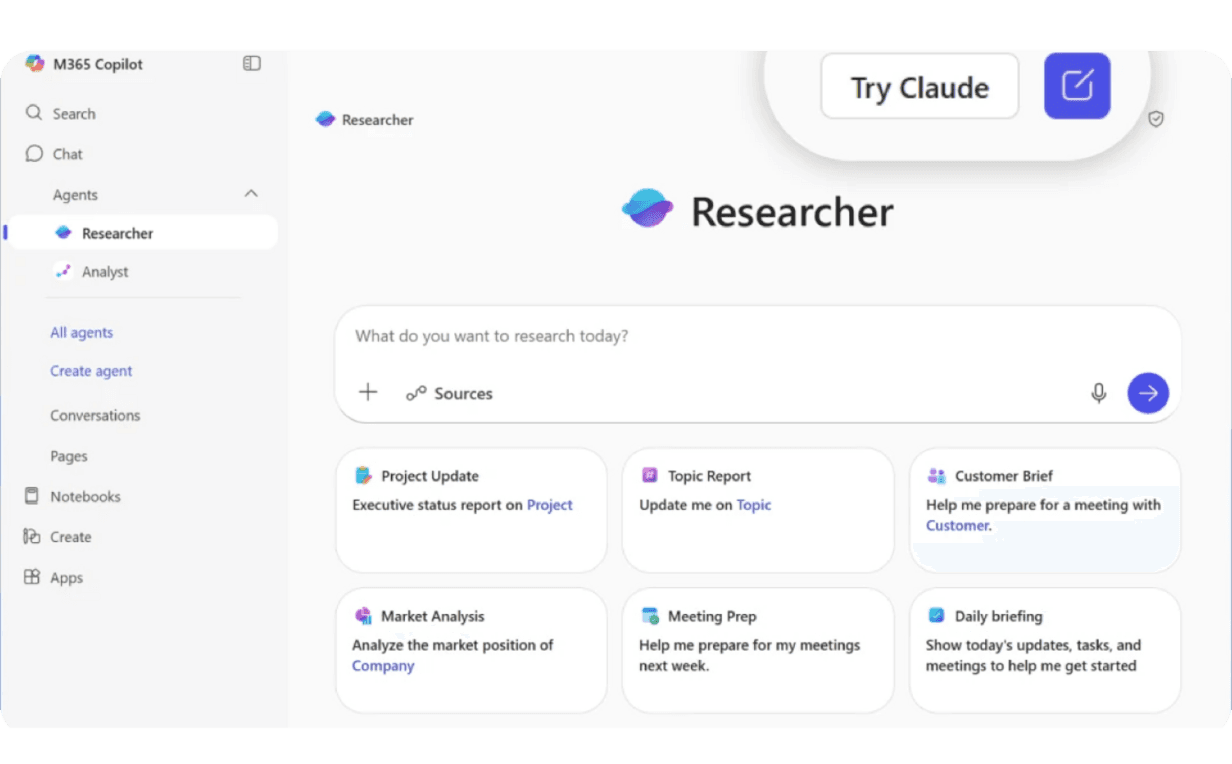Open Notebooks from the sidebar

point(85,497)
